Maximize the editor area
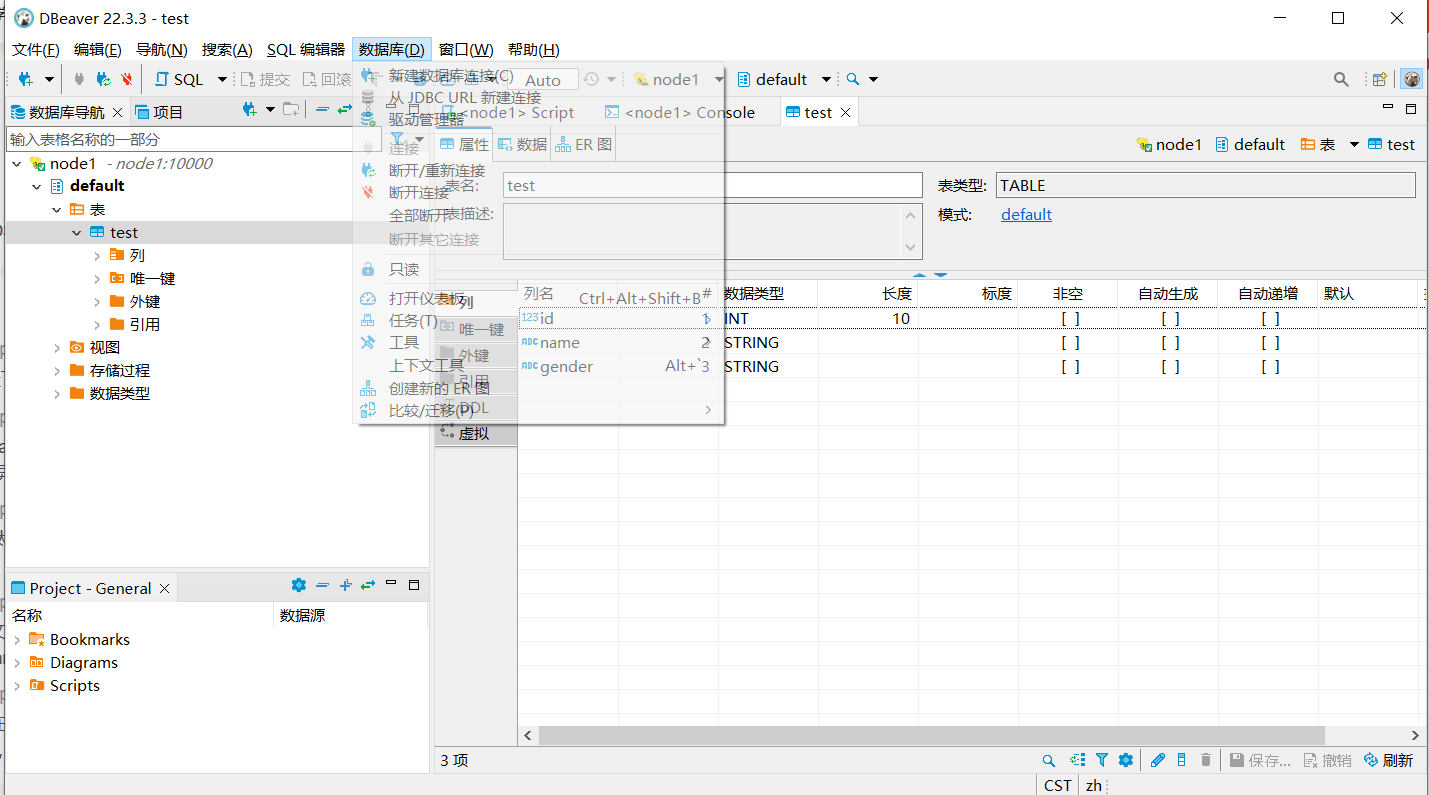This screenshot has width=1429, height=795. point(1411,109)
